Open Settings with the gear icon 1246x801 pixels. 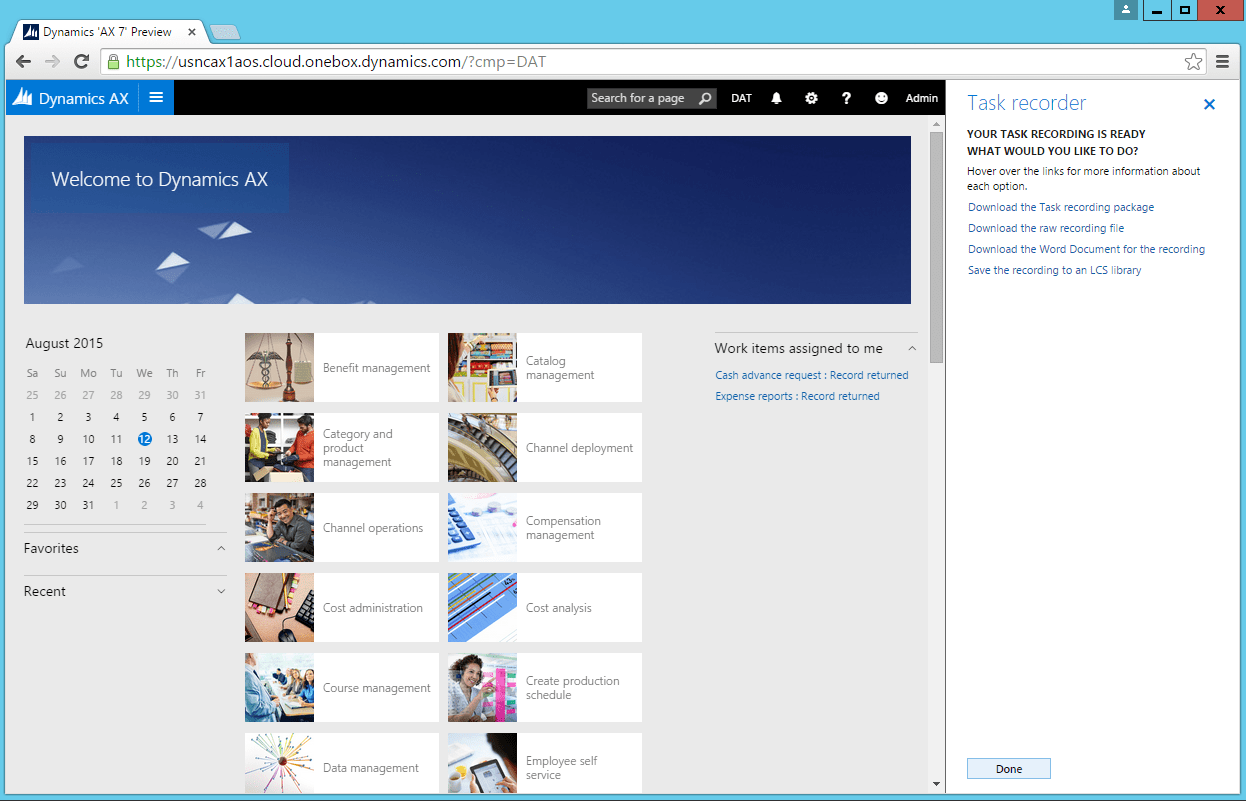811,98
